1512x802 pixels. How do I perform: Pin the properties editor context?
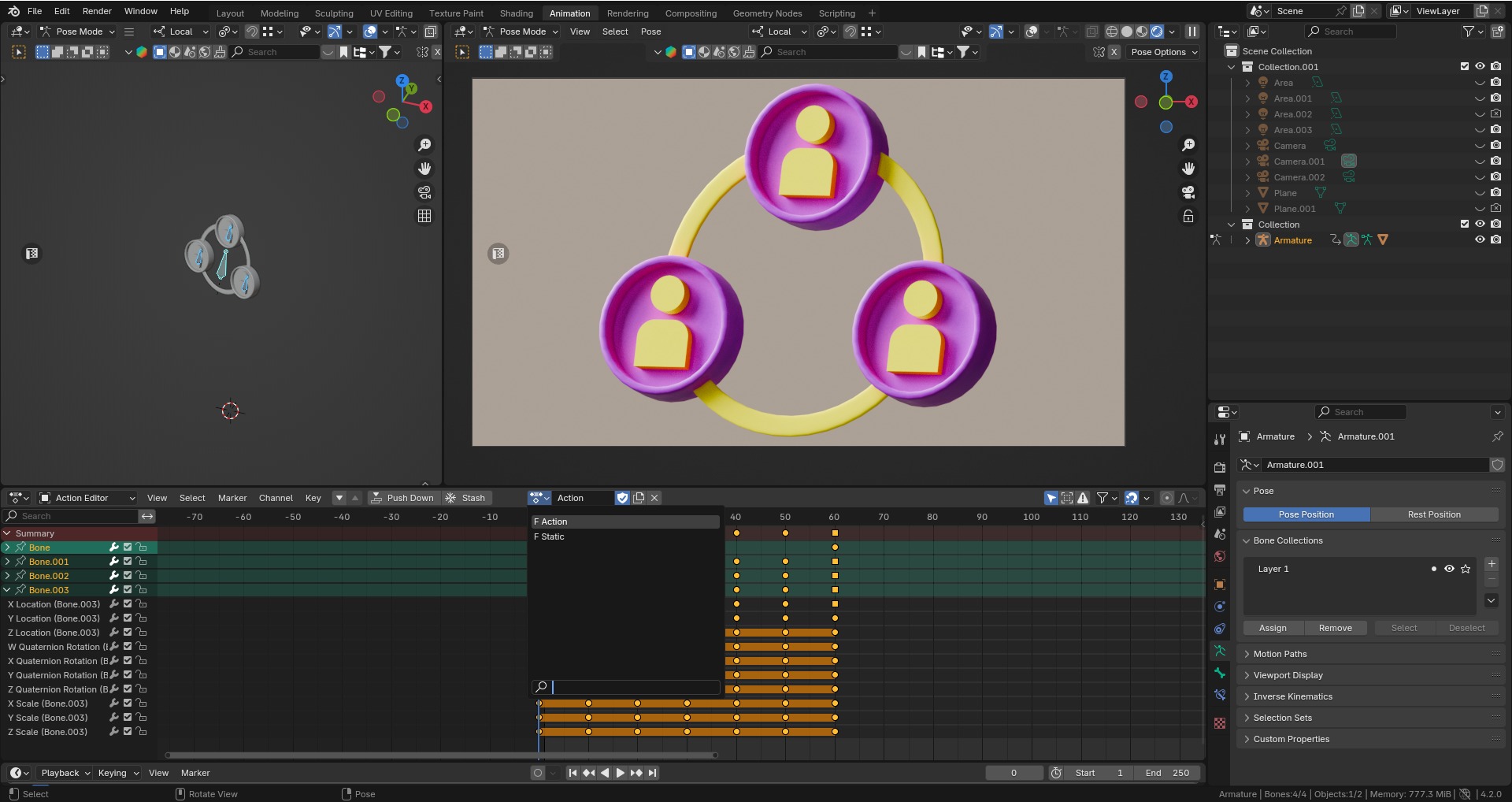[x=1497, y=436]
